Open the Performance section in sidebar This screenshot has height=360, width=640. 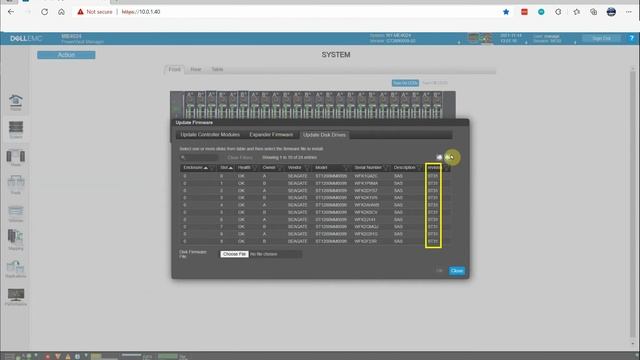point(16,297)
